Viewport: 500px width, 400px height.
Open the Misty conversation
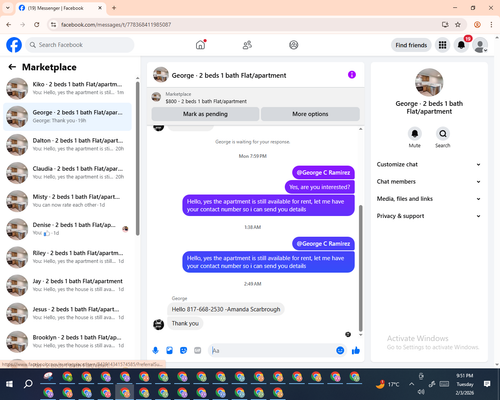(68, 201)
